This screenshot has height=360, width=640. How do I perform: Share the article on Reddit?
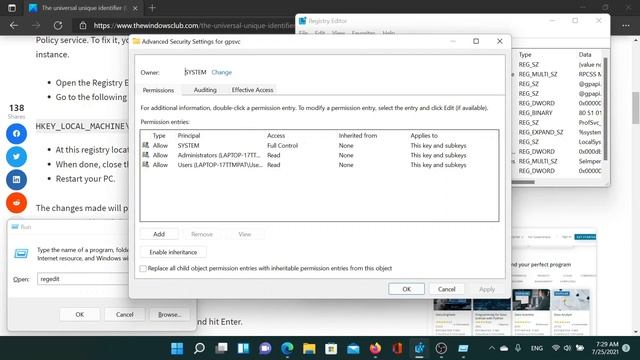coord(16,202)
